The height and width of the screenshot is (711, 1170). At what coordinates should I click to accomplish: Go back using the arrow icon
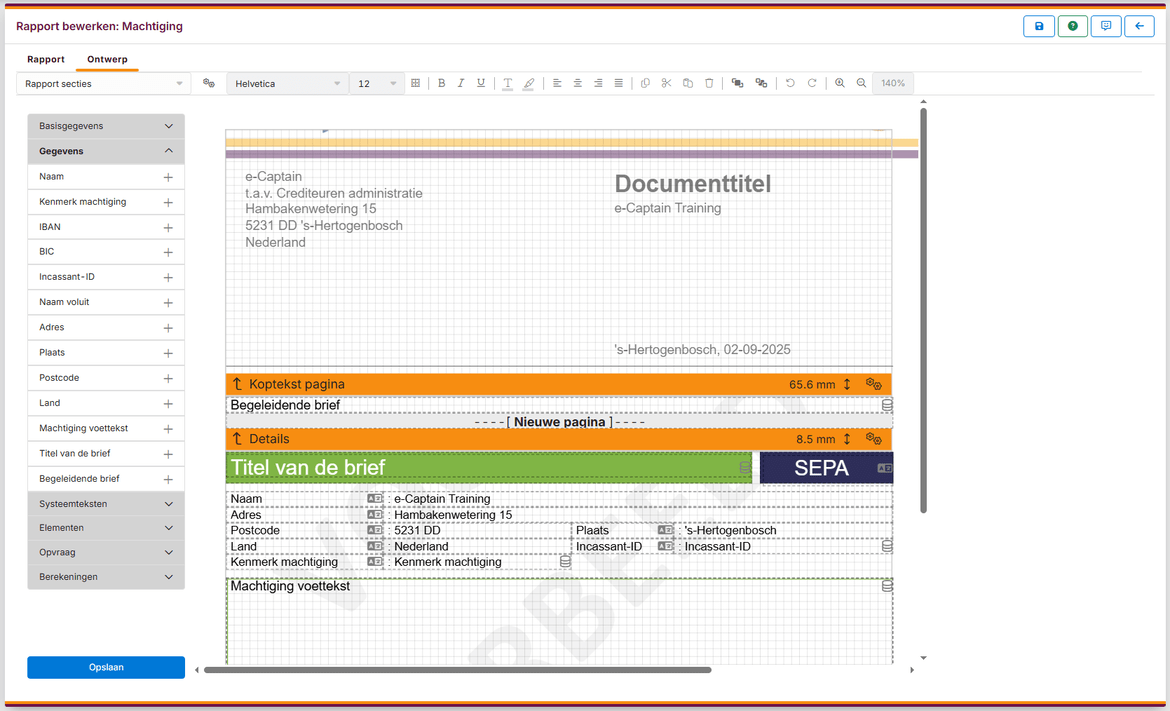click(1139, 26)
